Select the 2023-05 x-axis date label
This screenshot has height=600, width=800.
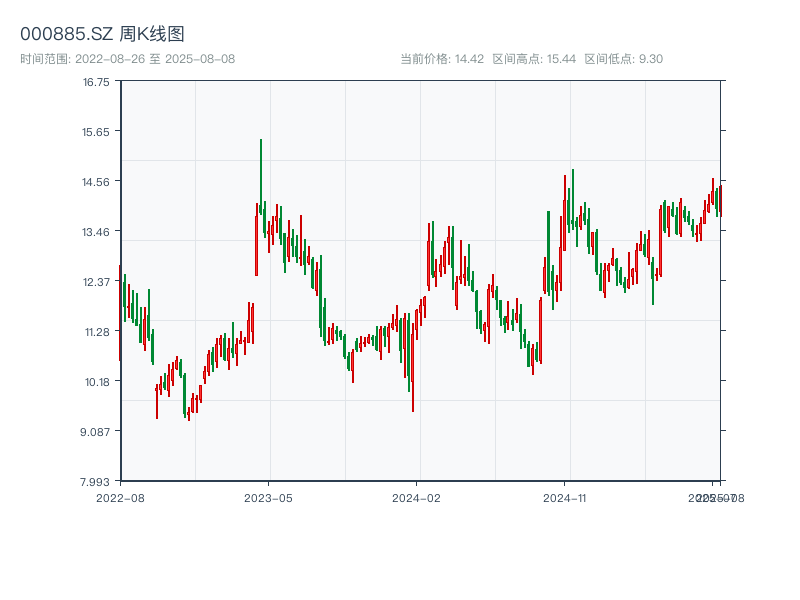[x=268, y=497]
